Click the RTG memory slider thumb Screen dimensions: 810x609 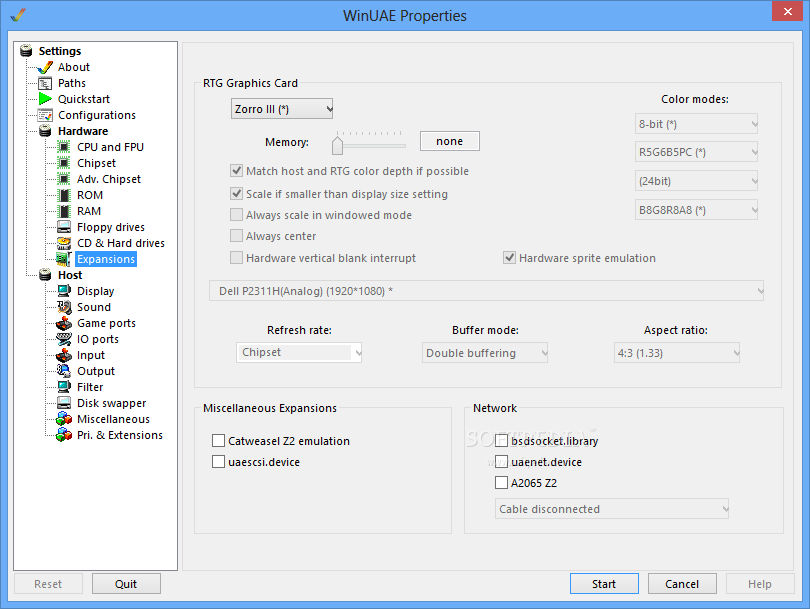337,144
